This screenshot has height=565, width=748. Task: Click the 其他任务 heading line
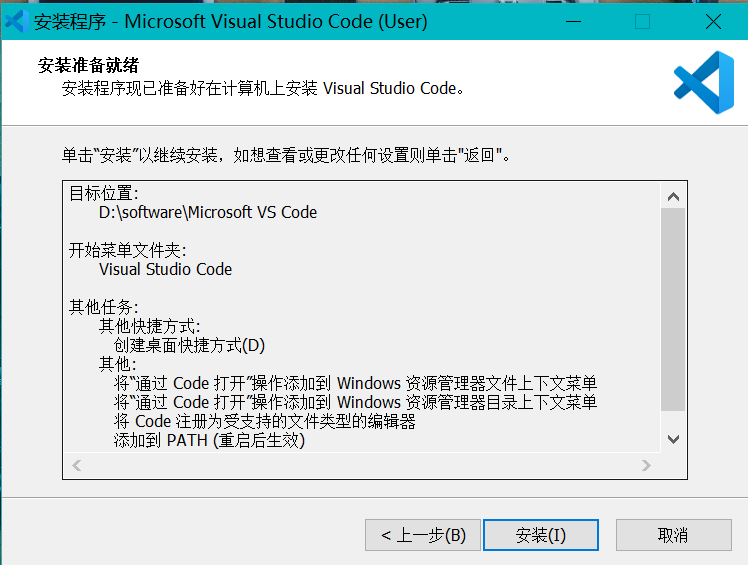(104, 307)
